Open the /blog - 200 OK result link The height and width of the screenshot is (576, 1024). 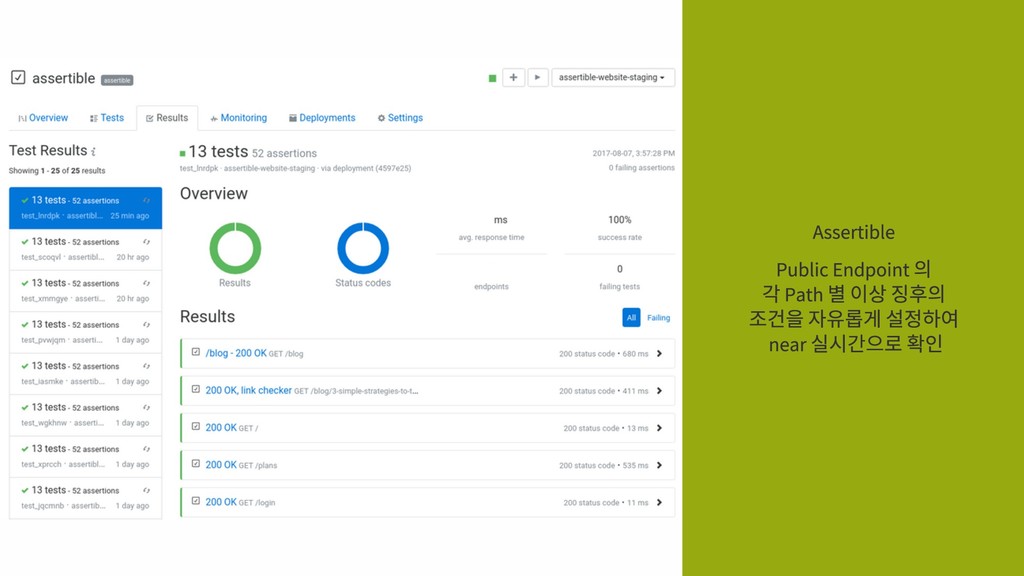(236, 353)
